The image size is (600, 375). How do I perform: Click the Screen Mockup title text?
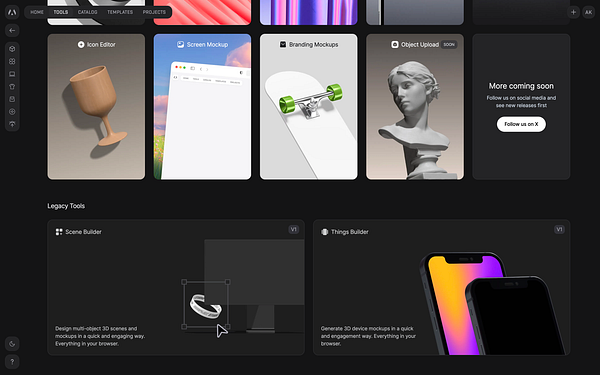click(x=207, y=45)
